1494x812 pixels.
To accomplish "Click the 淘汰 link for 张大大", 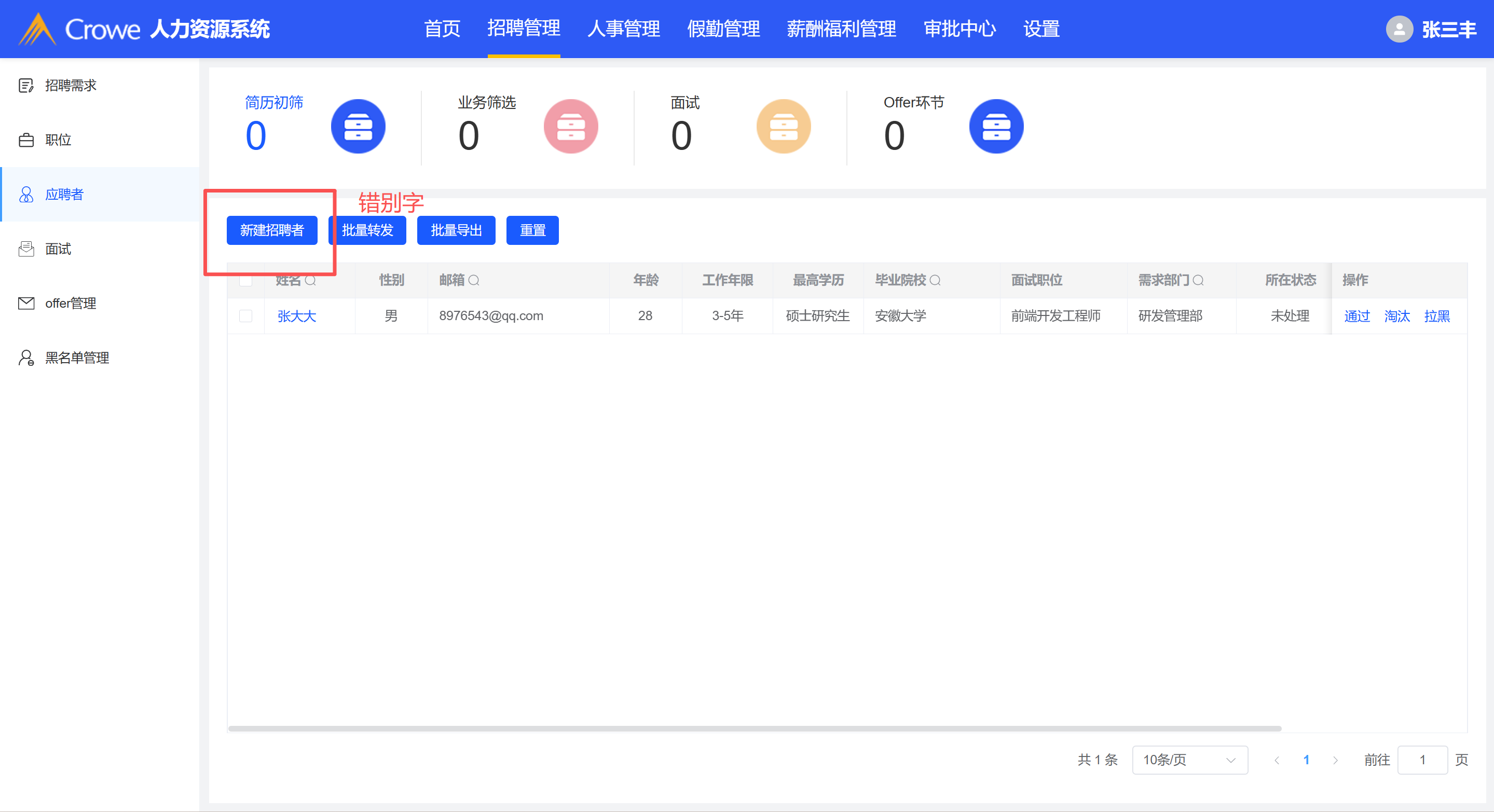I will coord(1396,316).
